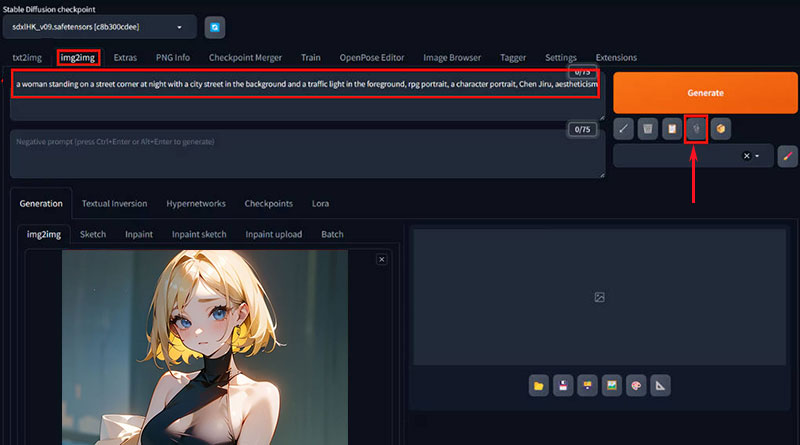Remove the uploaded image with the X
Viewport: 800px width, 445px height.
click(381, 260)
